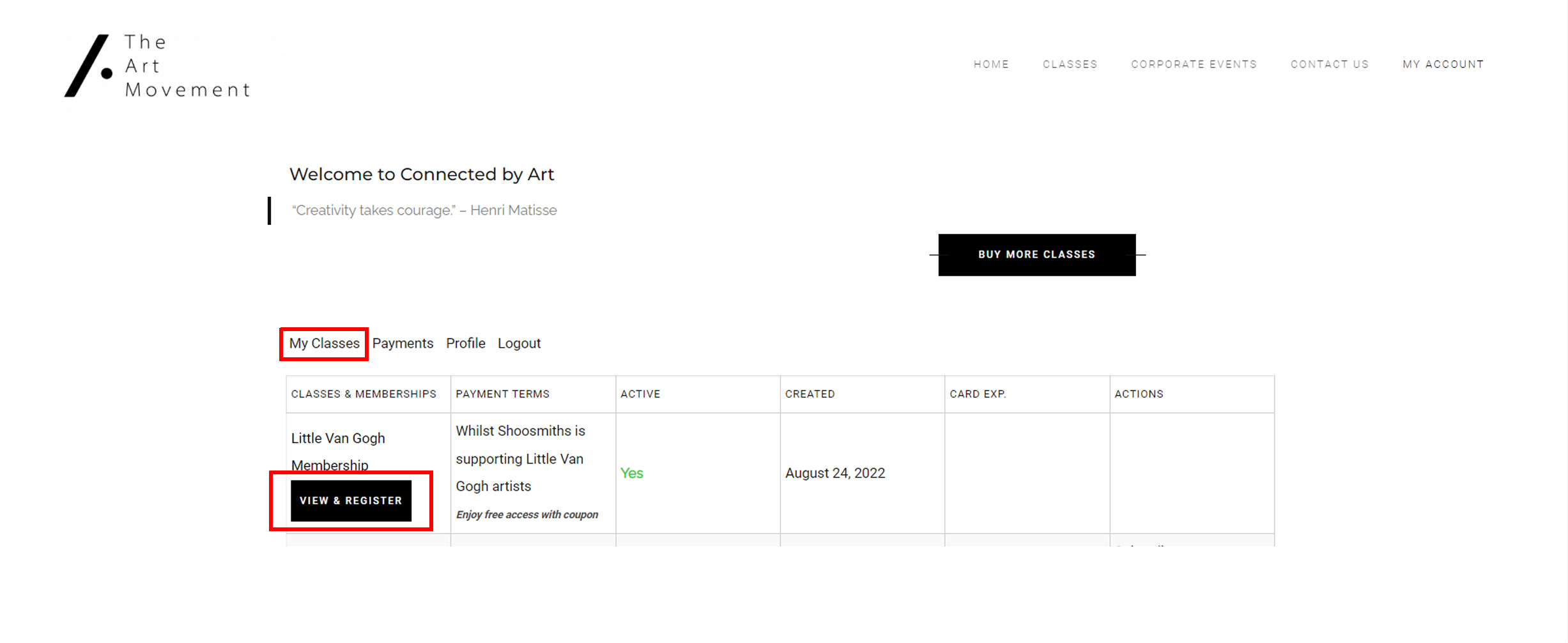This screenshot has width=1568, height=643.
Task: Click the Henri Matisse quote text
Action: click(424, 210)
